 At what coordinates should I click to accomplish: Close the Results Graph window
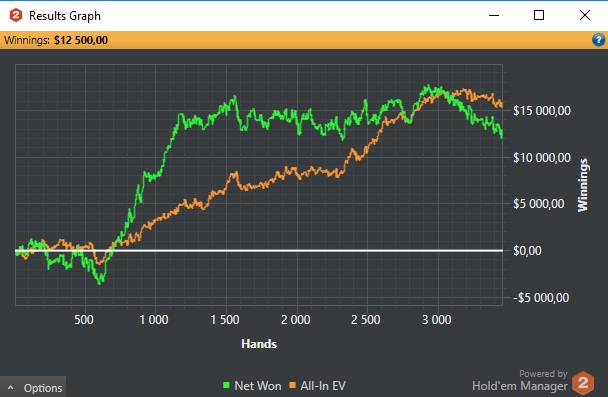click(x=585, y=16)
